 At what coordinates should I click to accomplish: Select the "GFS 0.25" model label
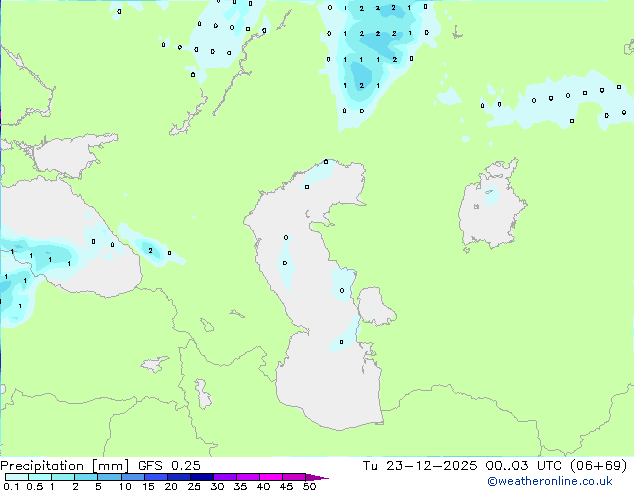[x=169, y=466]
